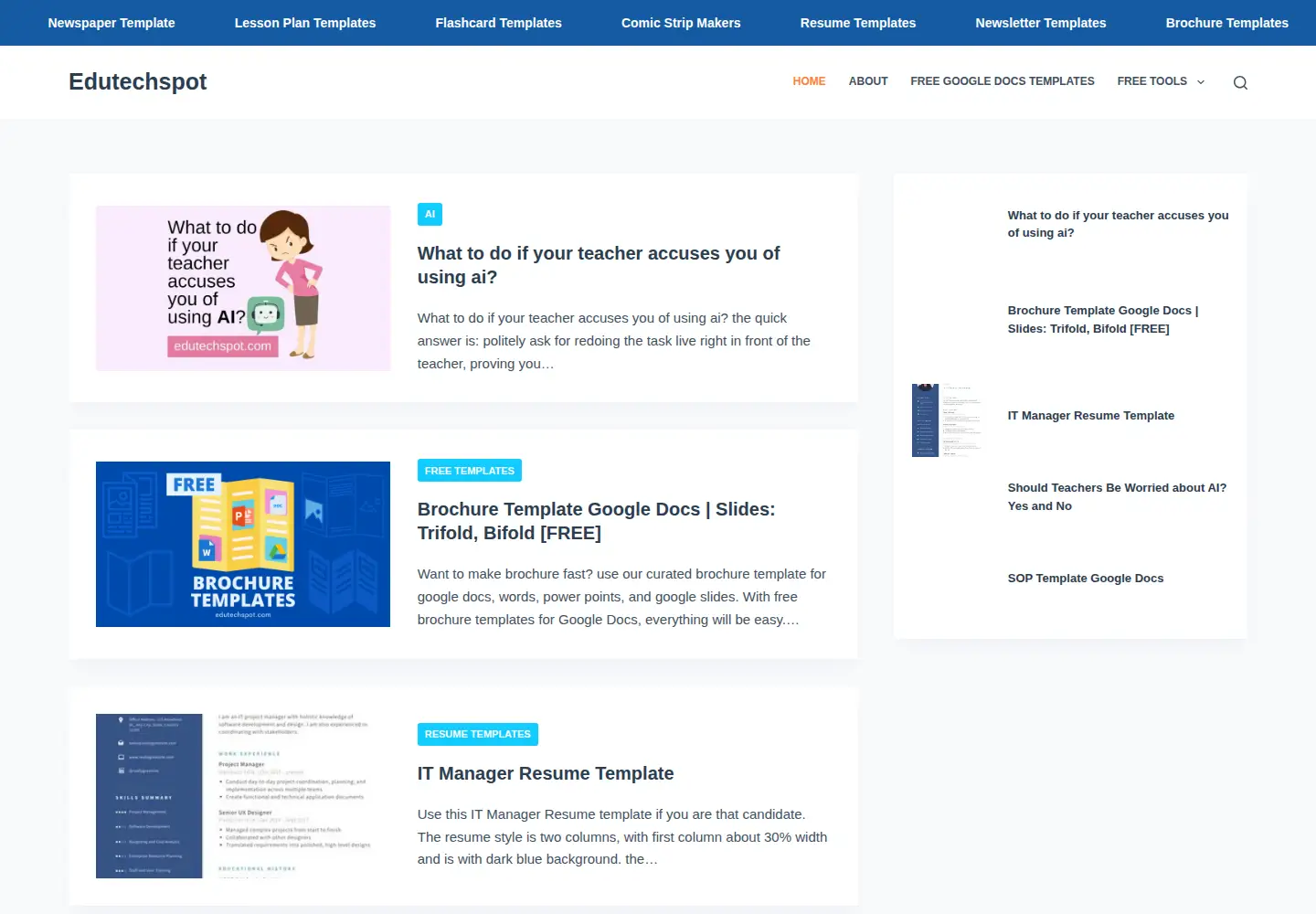The height and width of the screenshot is (914, 1316).
Task: Open Free Google Docs Templates nav item
Action: pos(1003,81)
